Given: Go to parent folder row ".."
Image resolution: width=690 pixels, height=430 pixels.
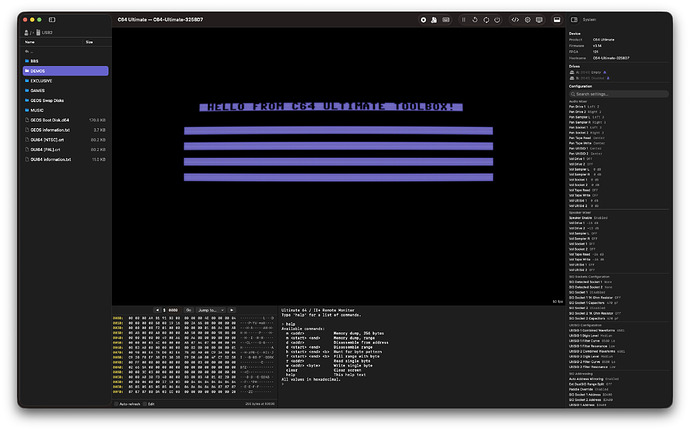Looking at the screenshot, I should (66, 51).
